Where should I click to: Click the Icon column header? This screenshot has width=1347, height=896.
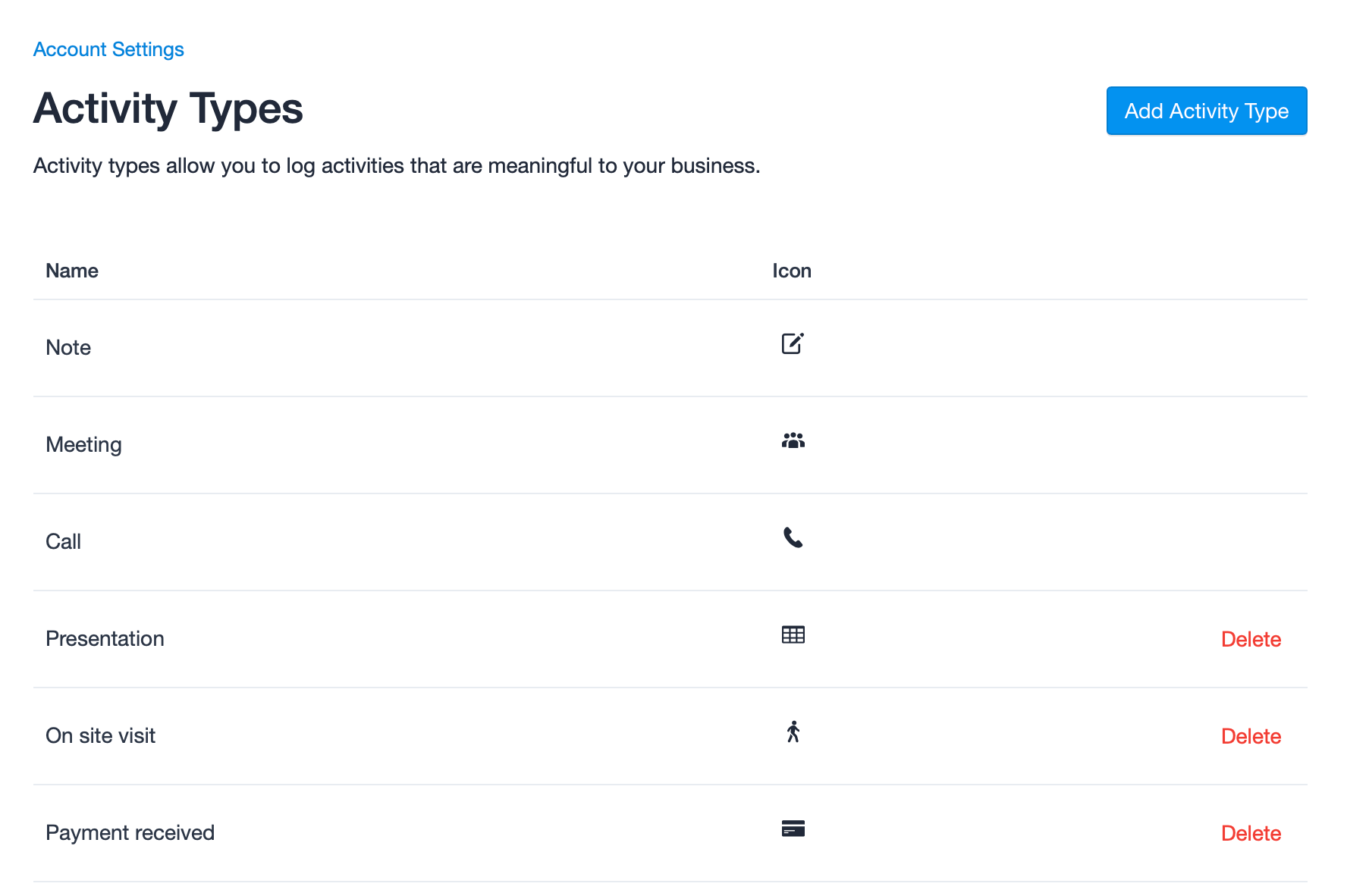(792, 271)
